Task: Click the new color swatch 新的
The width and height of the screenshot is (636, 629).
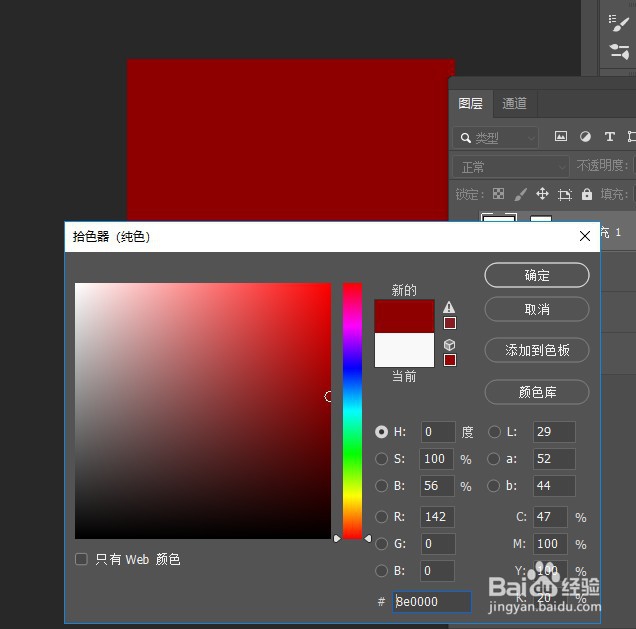Action: click(x=404, y=316)
